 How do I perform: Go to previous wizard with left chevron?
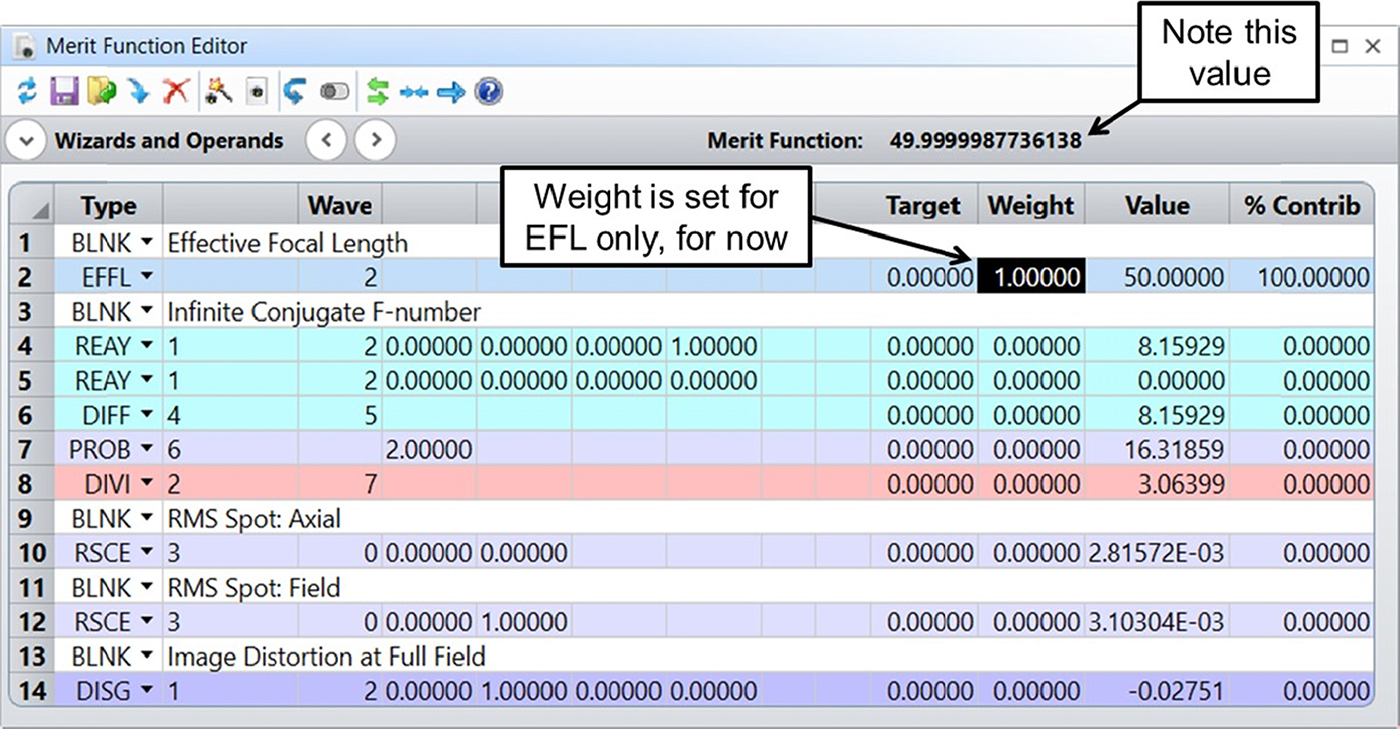326,141
